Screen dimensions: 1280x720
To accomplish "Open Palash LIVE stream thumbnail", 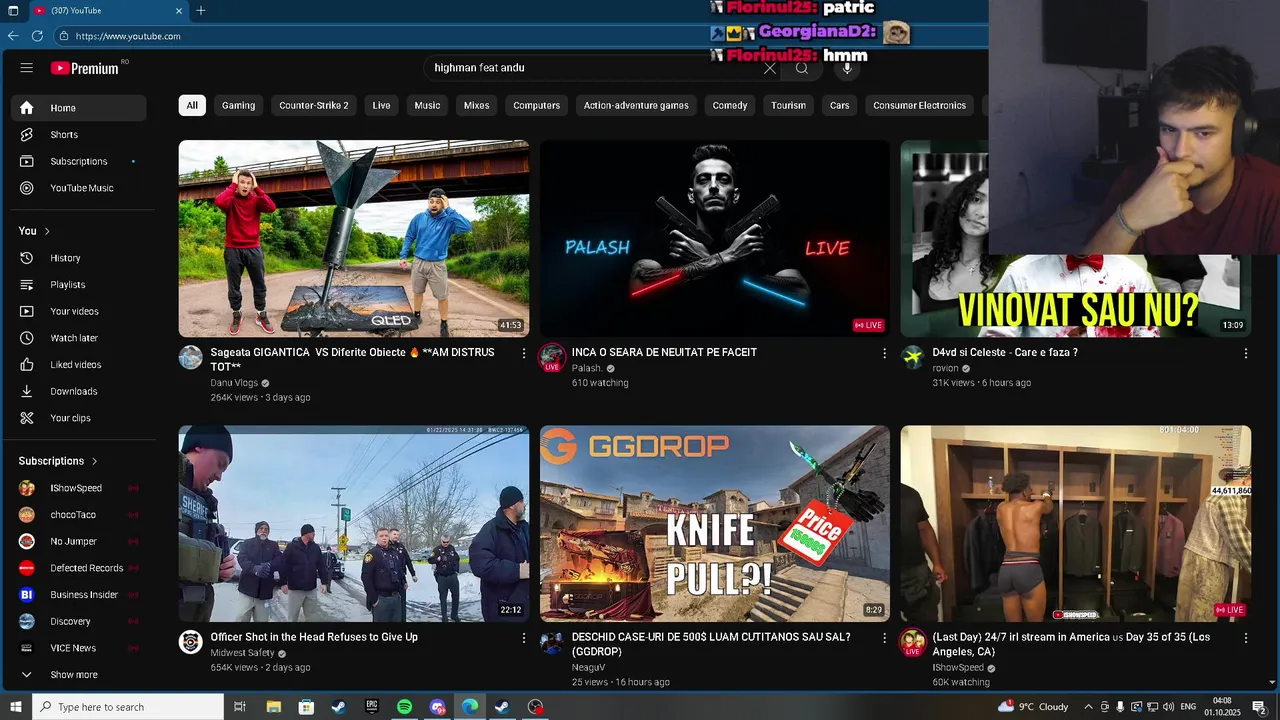I will click(x=715, y=238).
